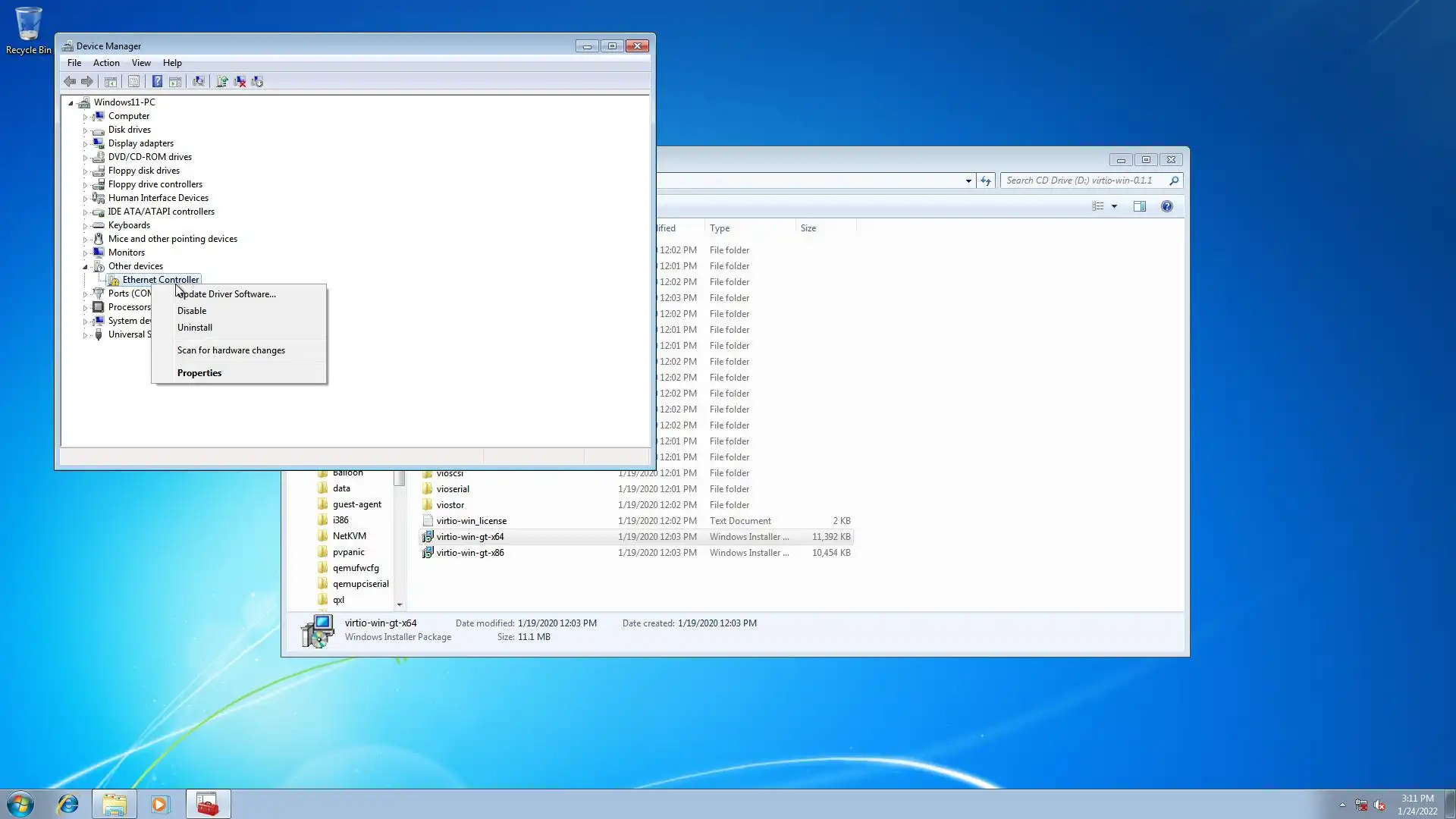Viewport: 1456px width, 819px height.
Task: Expand the Keyboards tree node
Action: click(x=85, y=225)
